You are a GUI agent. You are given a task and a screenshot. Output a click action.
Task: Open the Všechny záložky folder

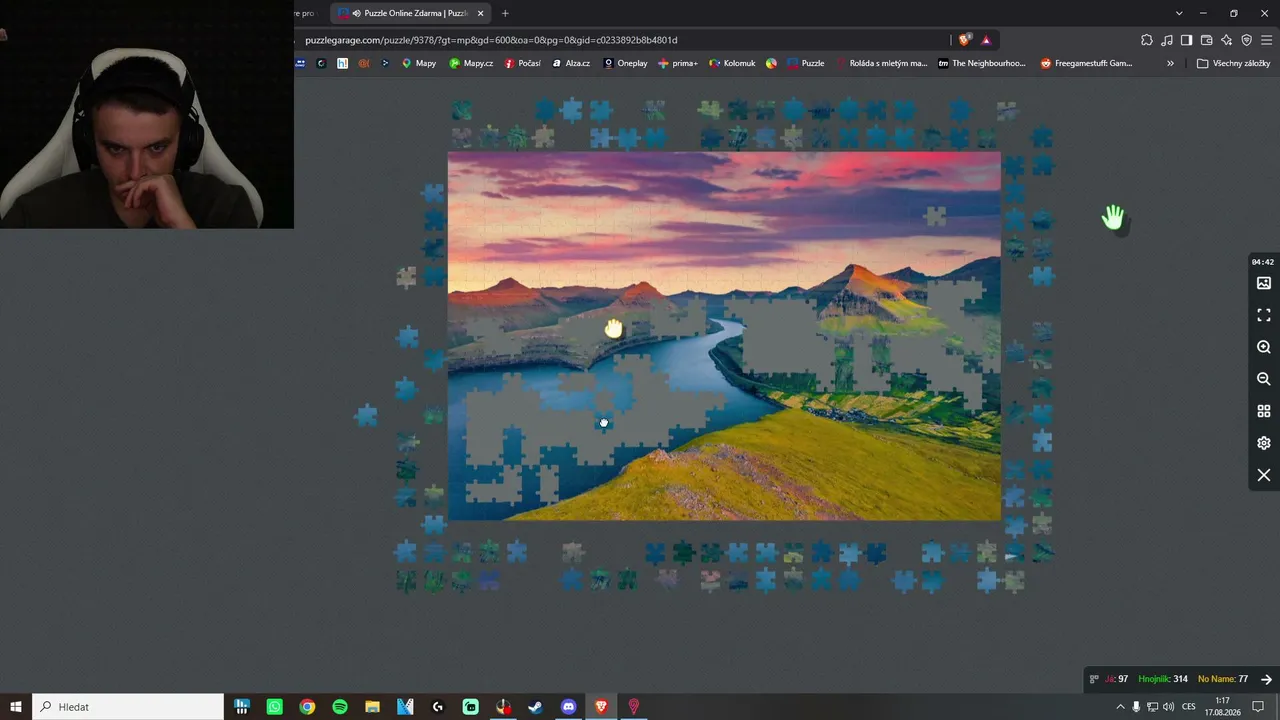click(1233, 63)
